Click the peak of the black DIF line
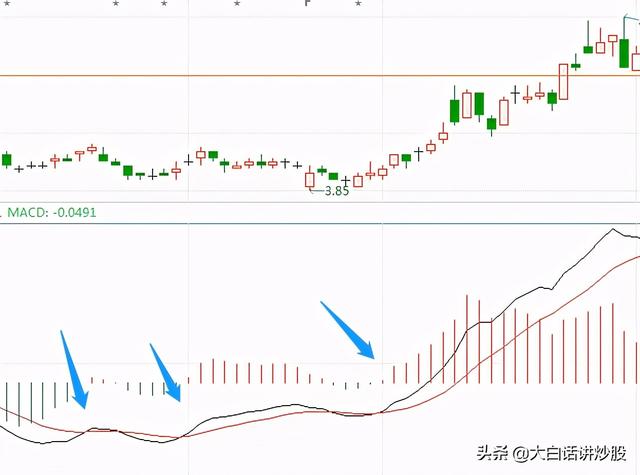Image resolution: width=640 pixels, height=475 pixels. coord(613,230)
